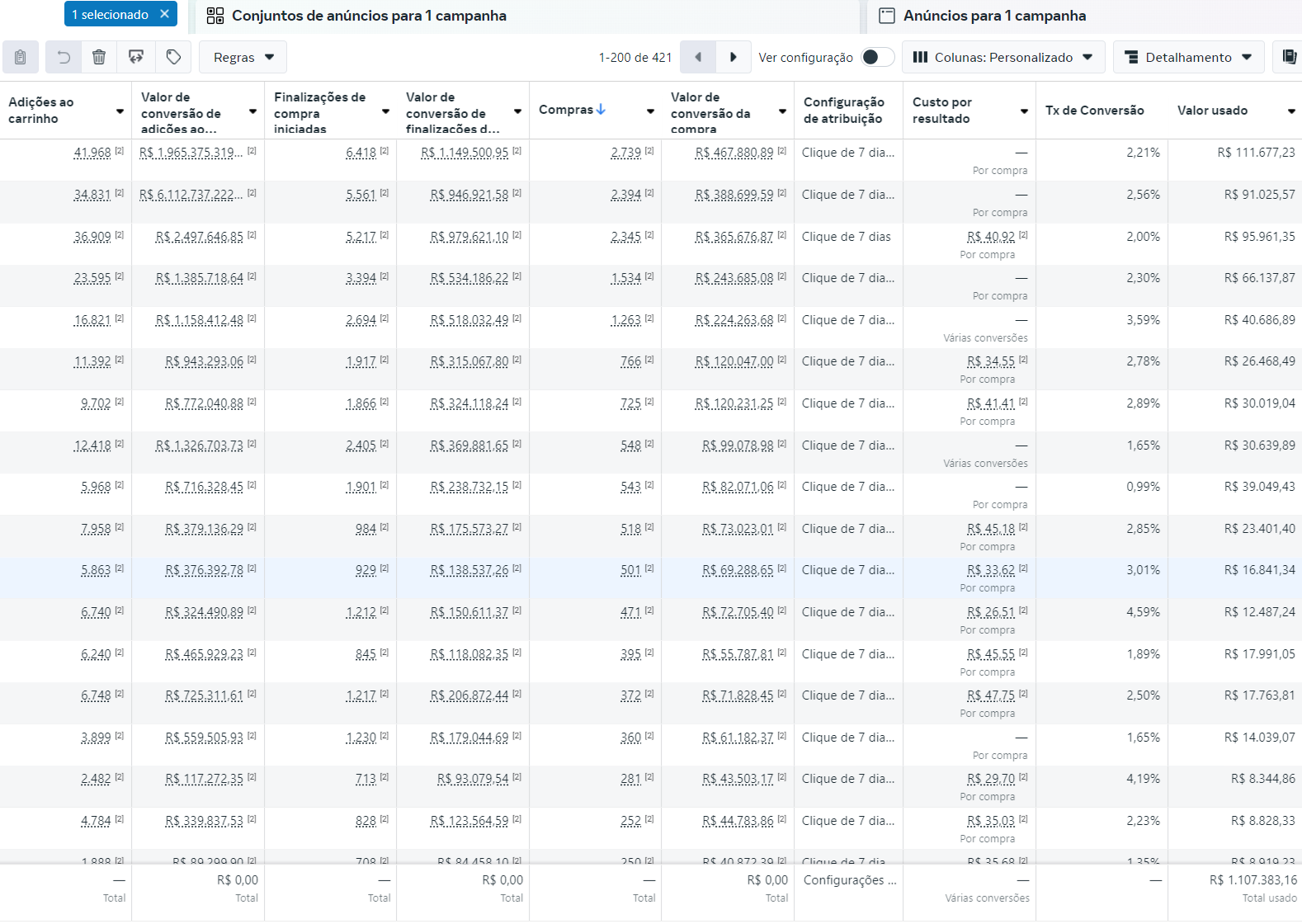
Task: Click the export share icon in toolbar
Action: (x=136, y=57)
